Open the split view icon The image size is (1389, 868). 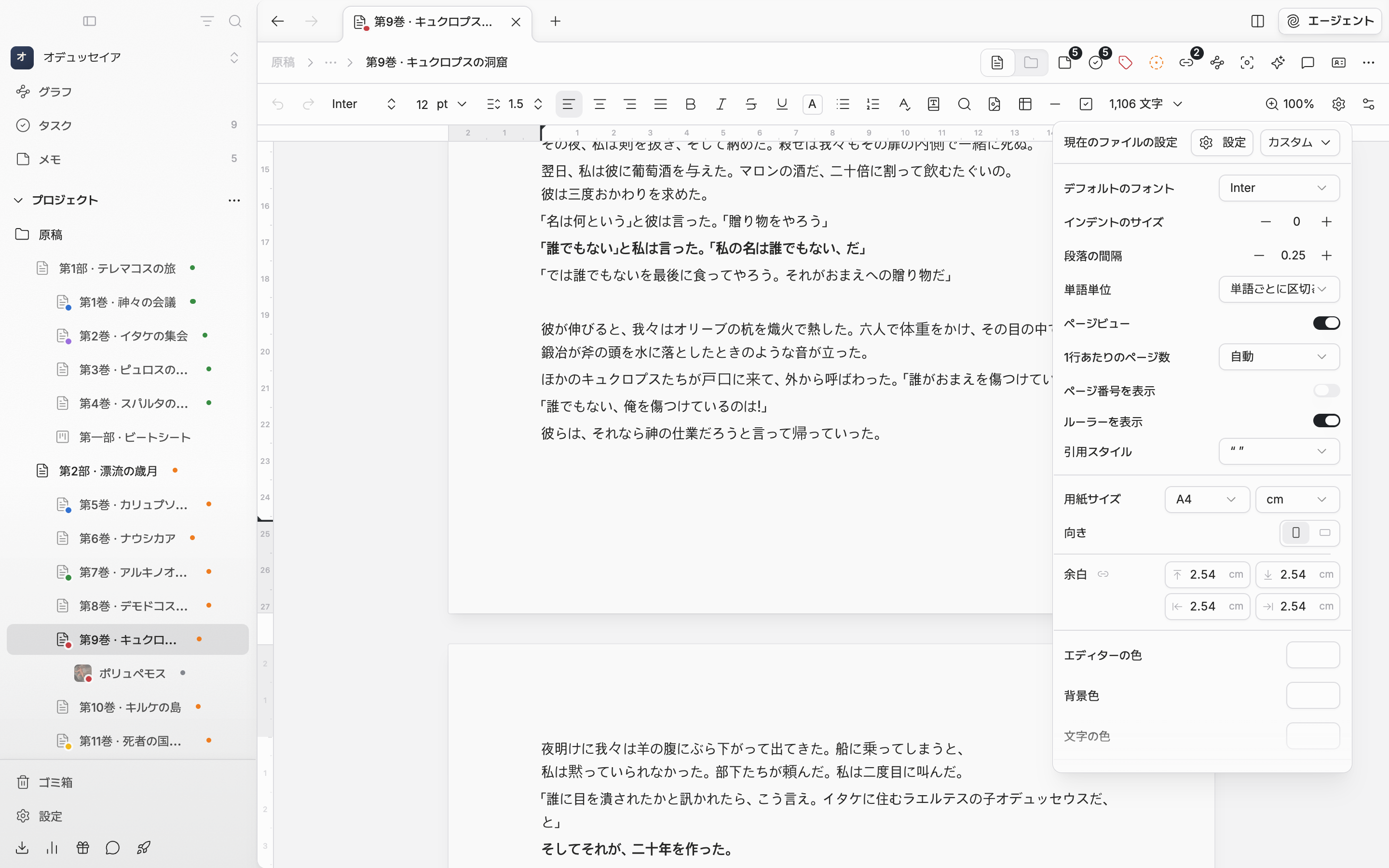[1257, 21]
